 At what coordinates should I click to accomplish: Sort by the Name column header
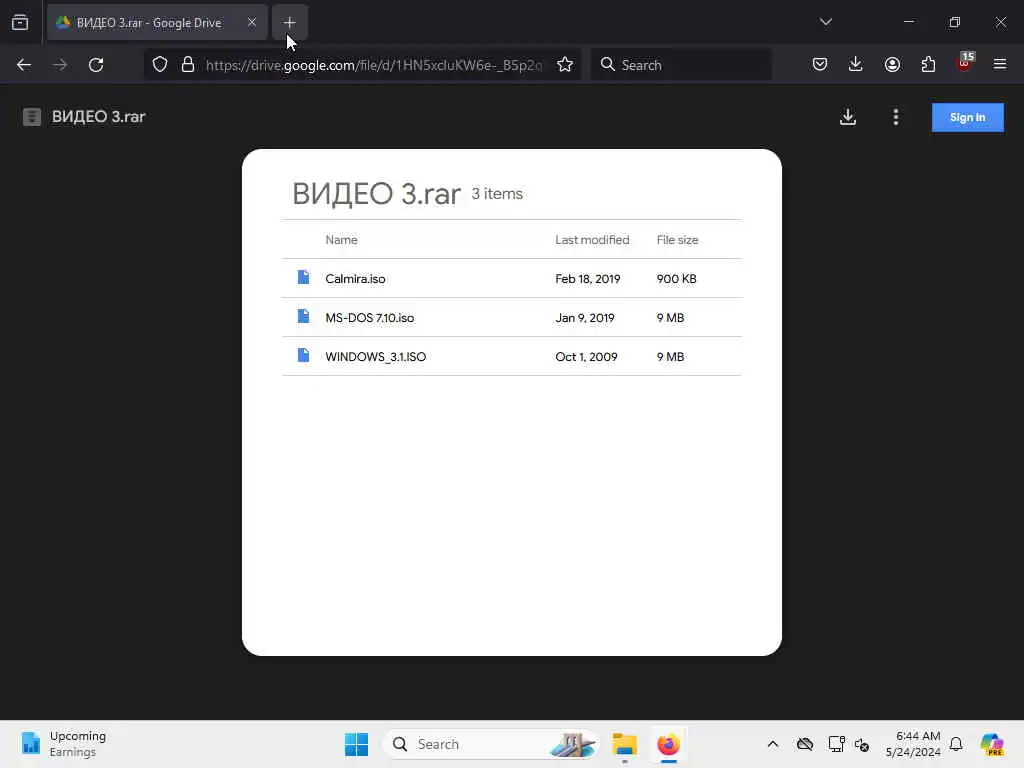pyautogui.click(x=342, y=240)
